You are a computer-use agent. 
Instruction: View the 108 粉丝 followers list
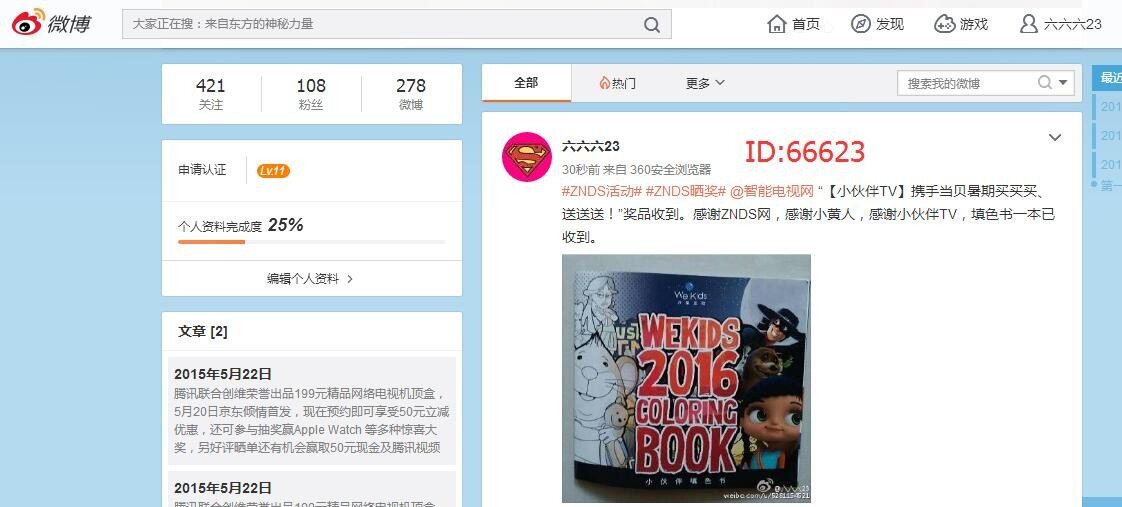311,94
